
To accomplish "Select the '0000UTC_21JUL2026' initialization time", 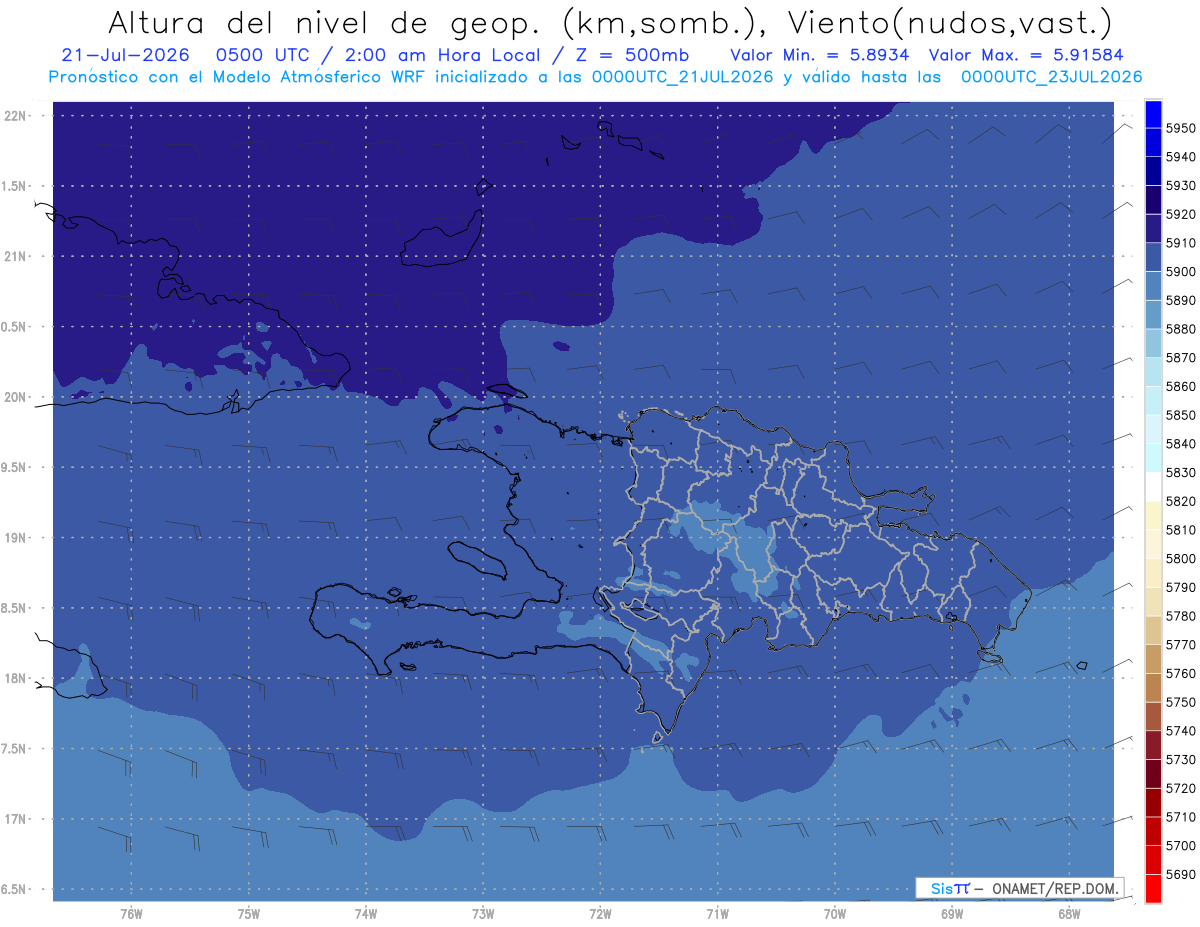I will (684, 77).
